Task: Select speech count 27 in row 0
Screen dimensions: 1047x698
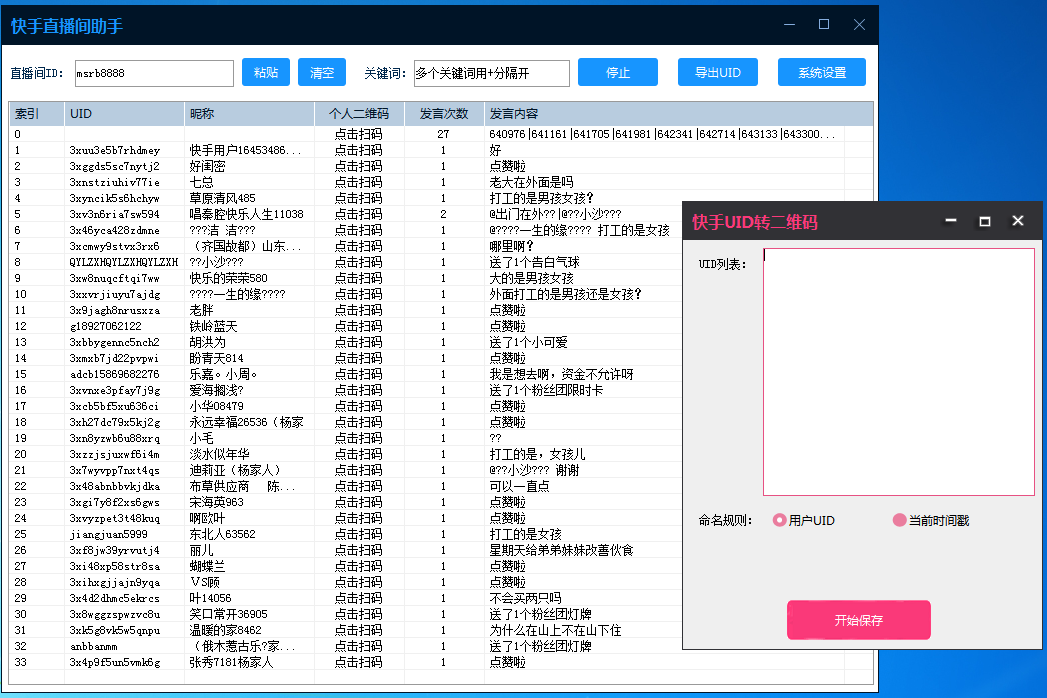Action: [443, 134]
